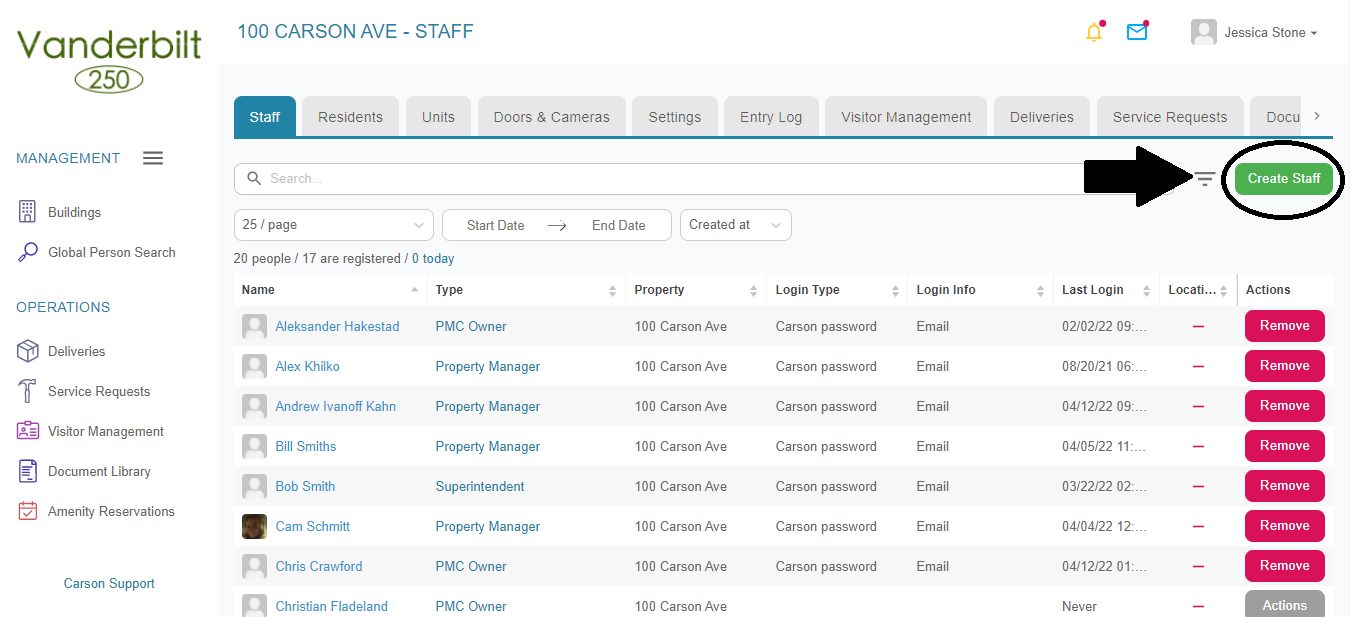Open the filter icon beside search
1350x617 pixels.
point(1204,178)
